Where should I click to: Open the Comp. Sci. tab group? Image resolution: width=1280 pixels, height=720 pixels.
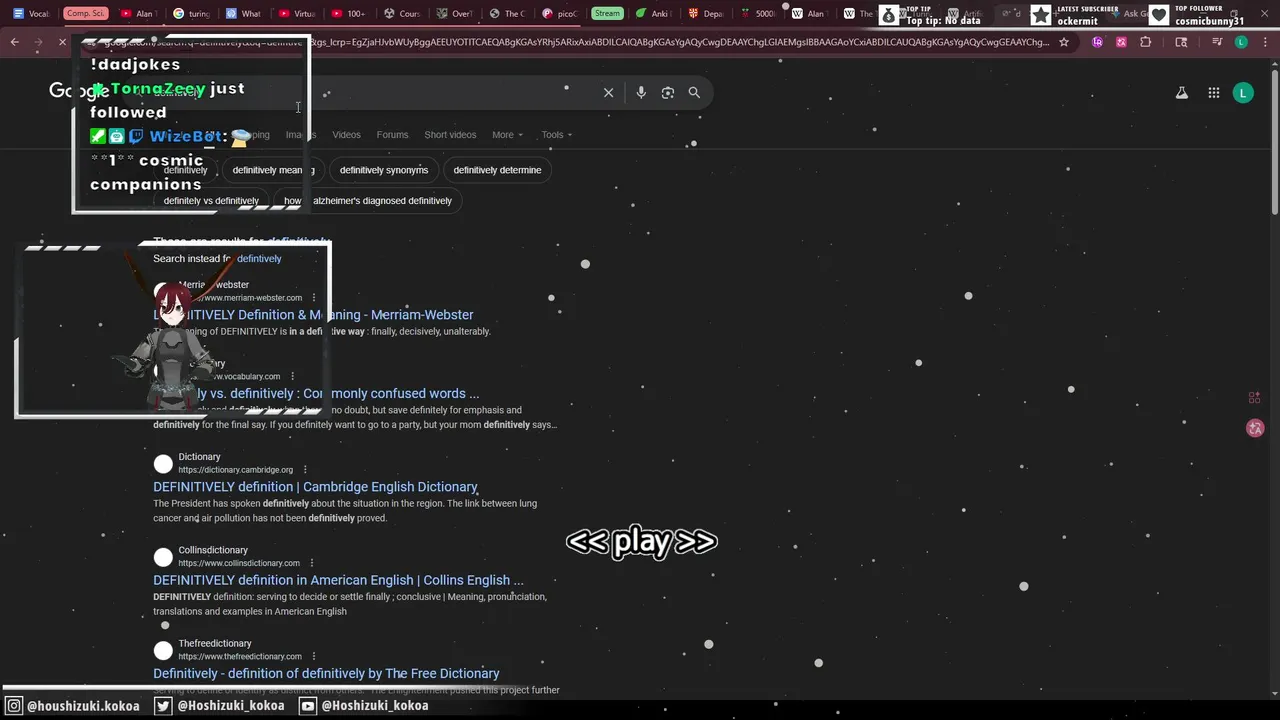[x=85, y=13]
